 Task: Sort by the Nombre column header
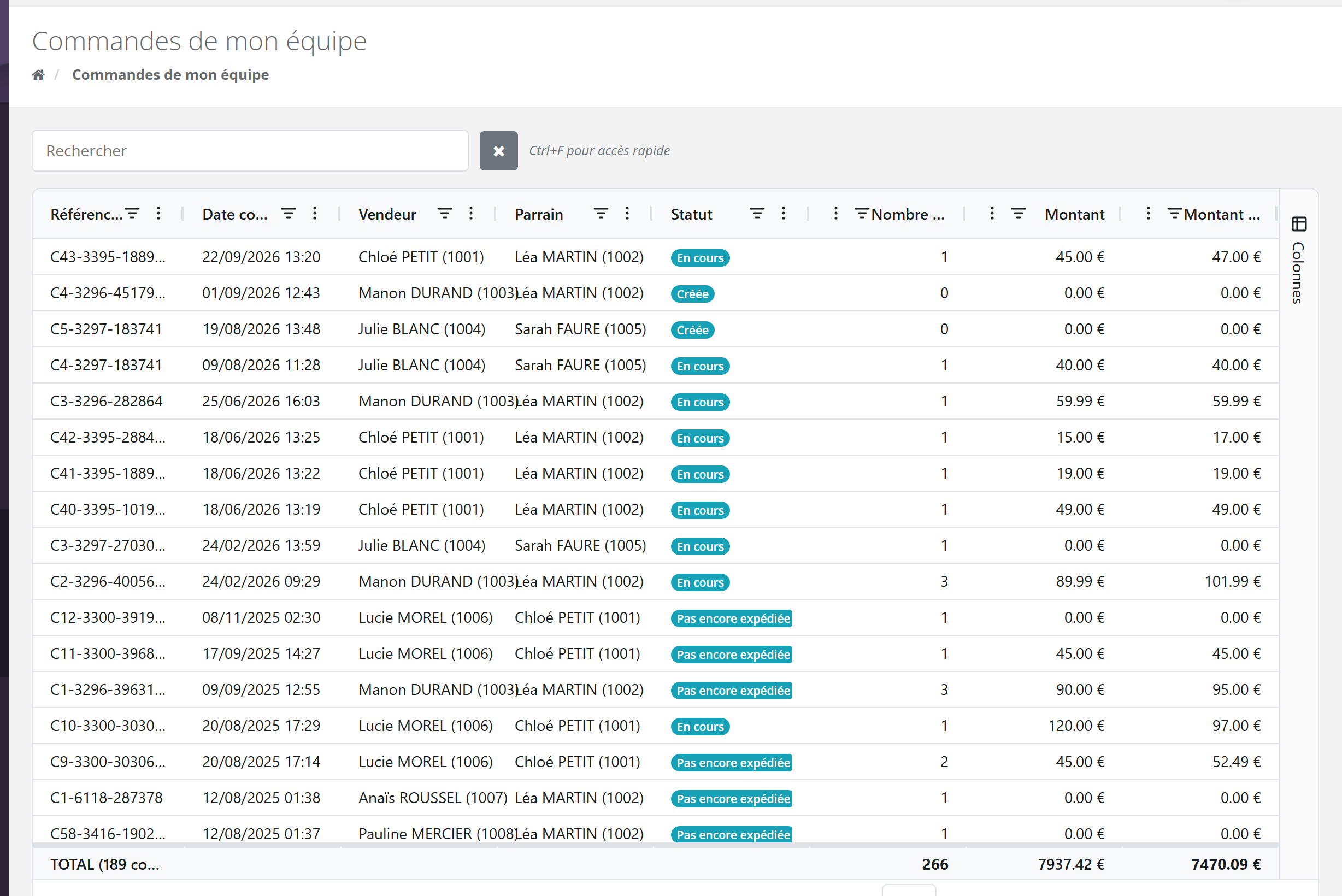pos(908,214)
